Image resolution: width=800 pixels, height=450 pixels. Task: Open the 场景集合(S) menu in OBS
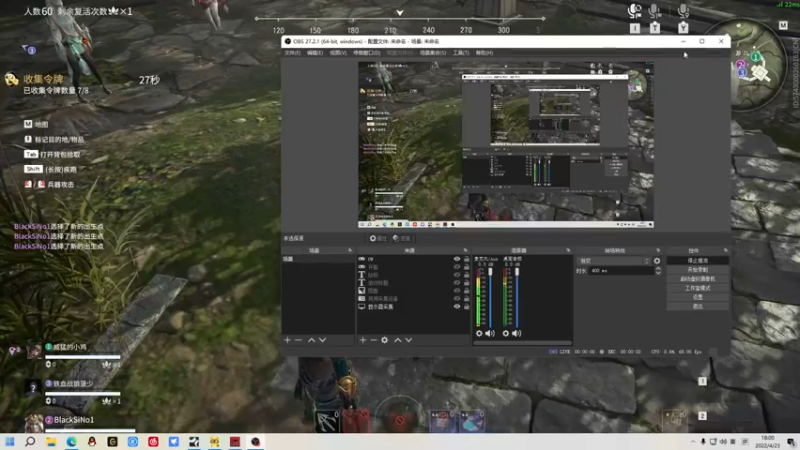tap(433, 53)
